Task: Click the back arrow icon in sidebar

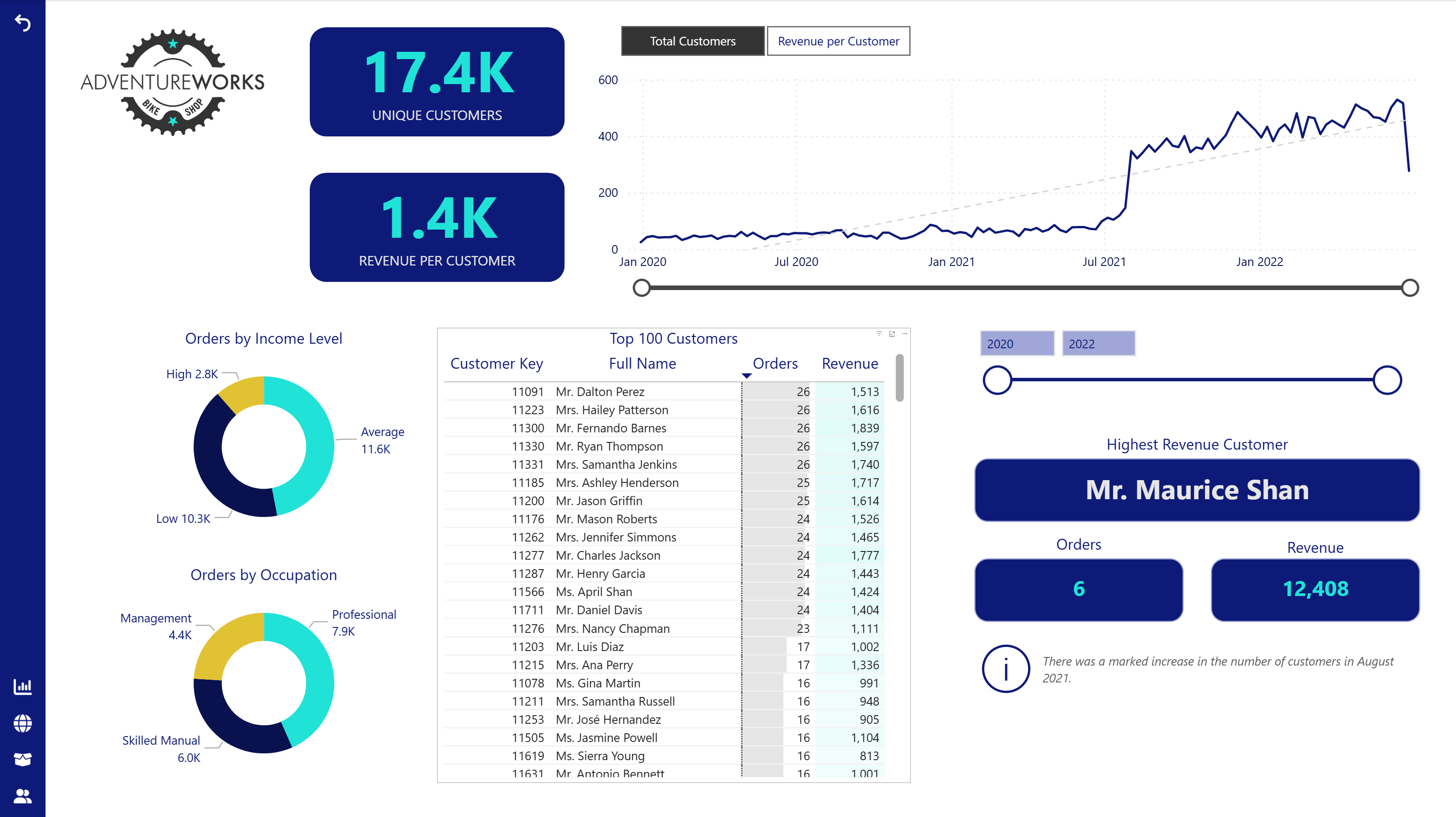Action: pos(23,23)
